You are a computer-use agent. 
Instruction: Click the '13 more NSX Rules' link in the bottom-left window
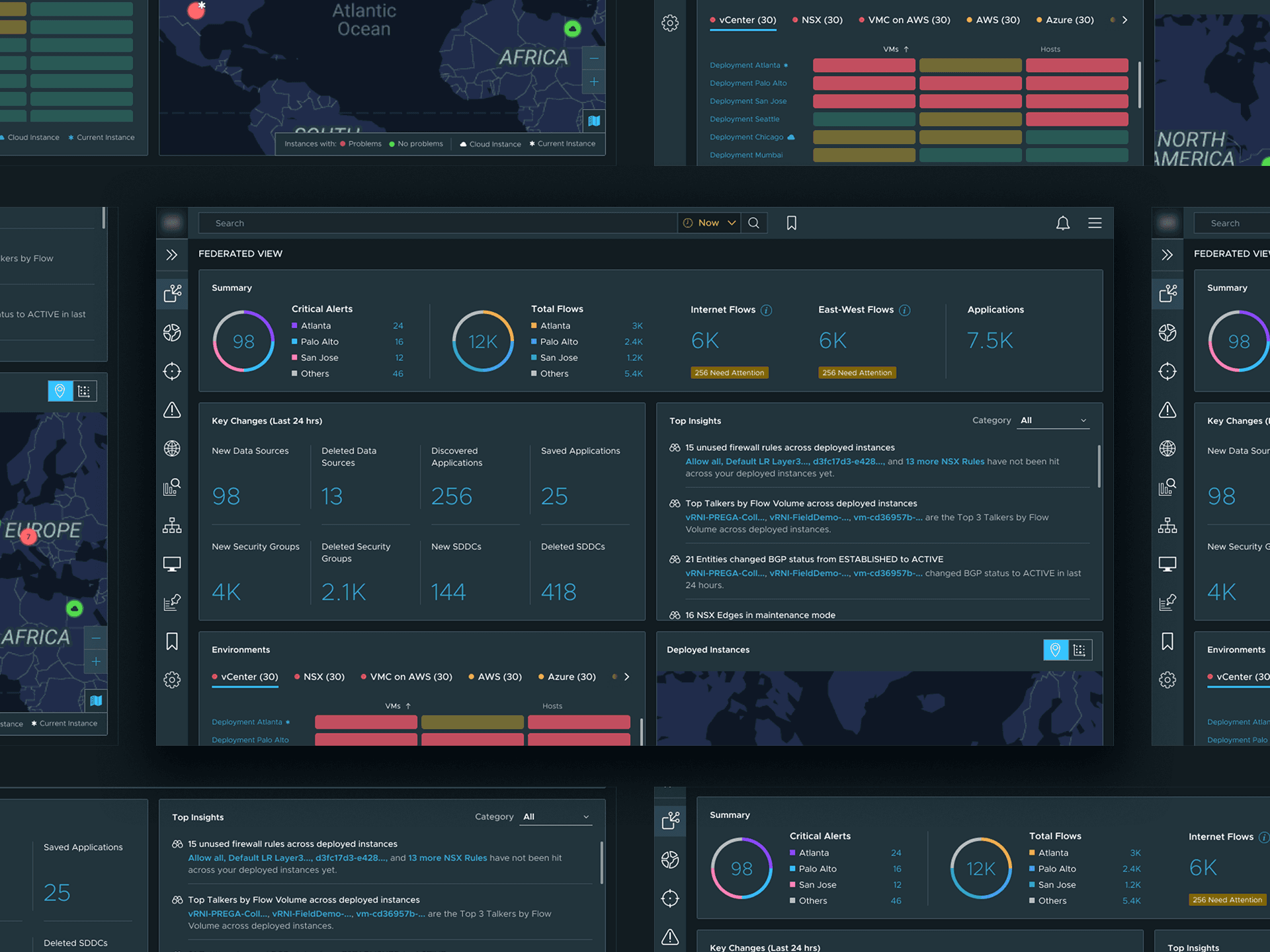[x=448, y=858]
